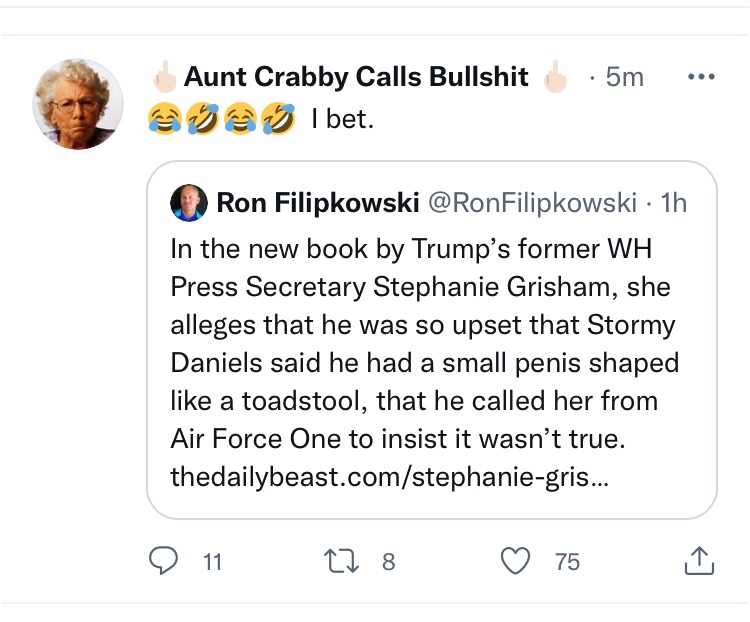Open thedailybeast.com article link
Screen dimensions: 750x622
pyautogui.click(x=388, y=478)
